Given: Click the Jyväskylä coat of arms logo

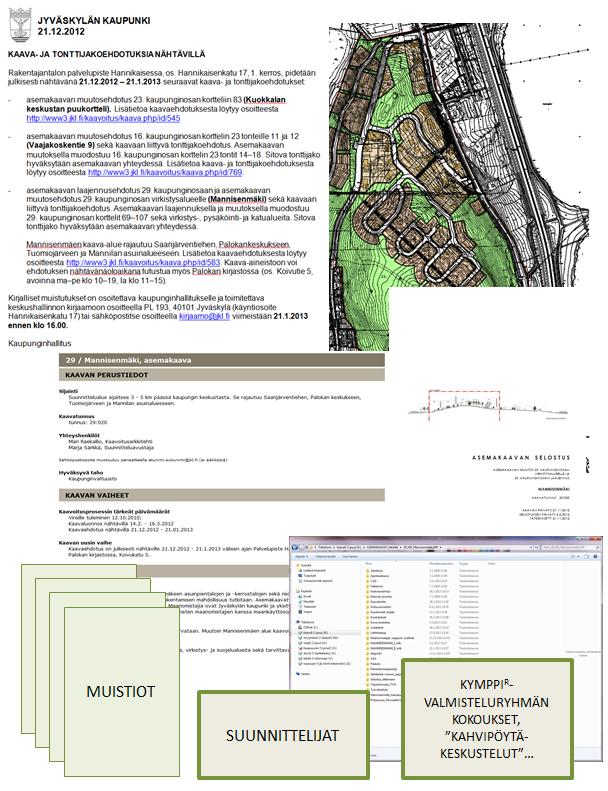Looking at the screenshot, I should pos(20,24).
